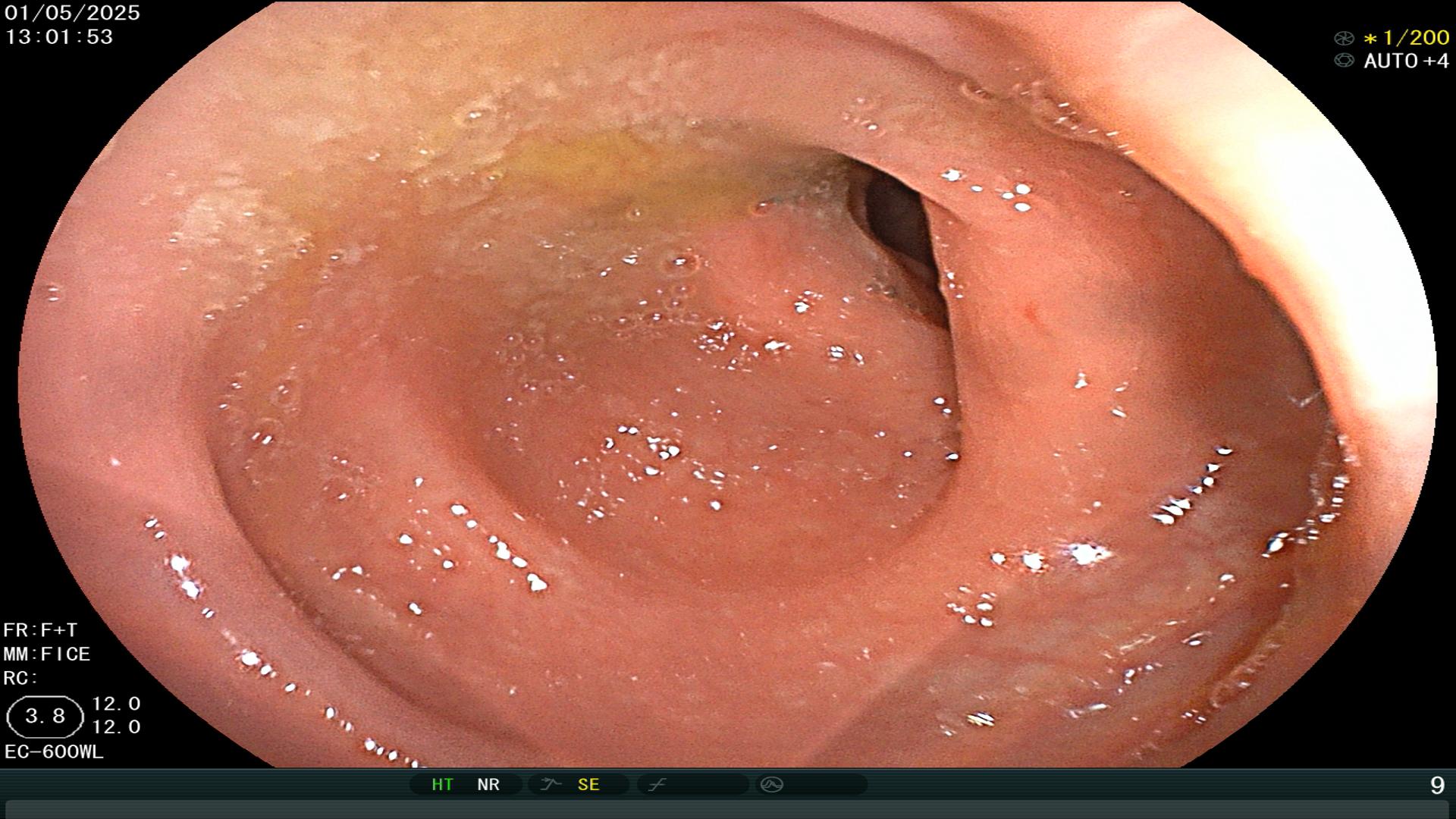The image size is (1456, 819).
Task: Click the circular histogram icon in status bar
Action: [771, 784]
